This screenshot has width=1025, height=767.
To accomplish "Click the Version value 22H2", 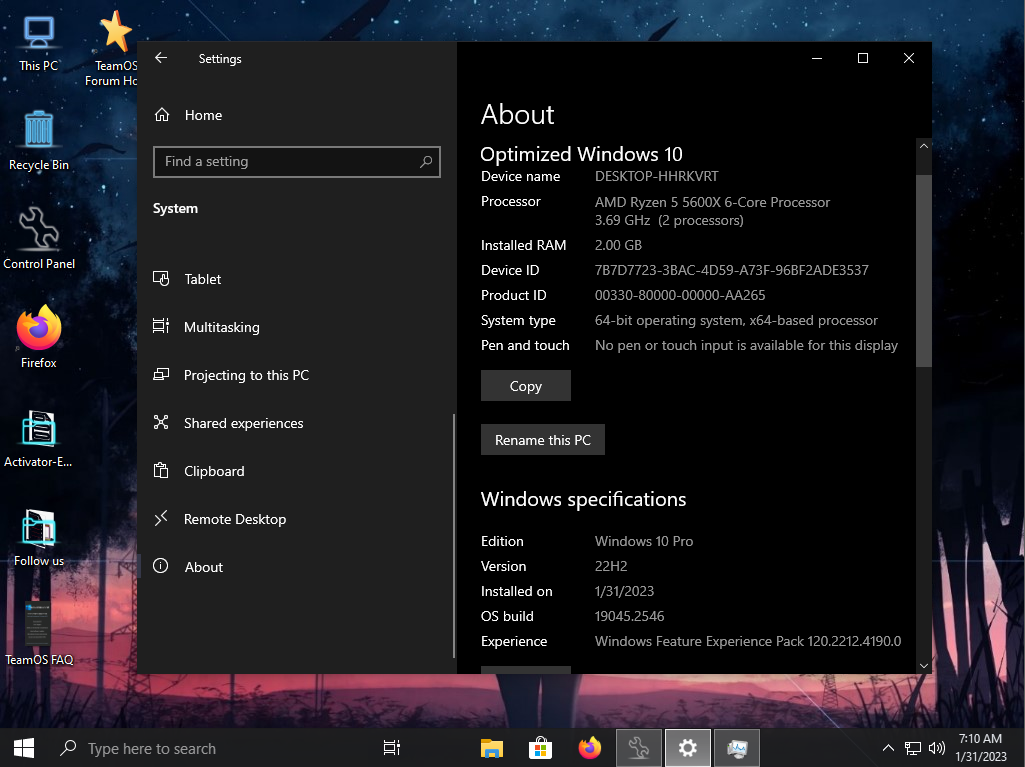I will tap(611, 566).
